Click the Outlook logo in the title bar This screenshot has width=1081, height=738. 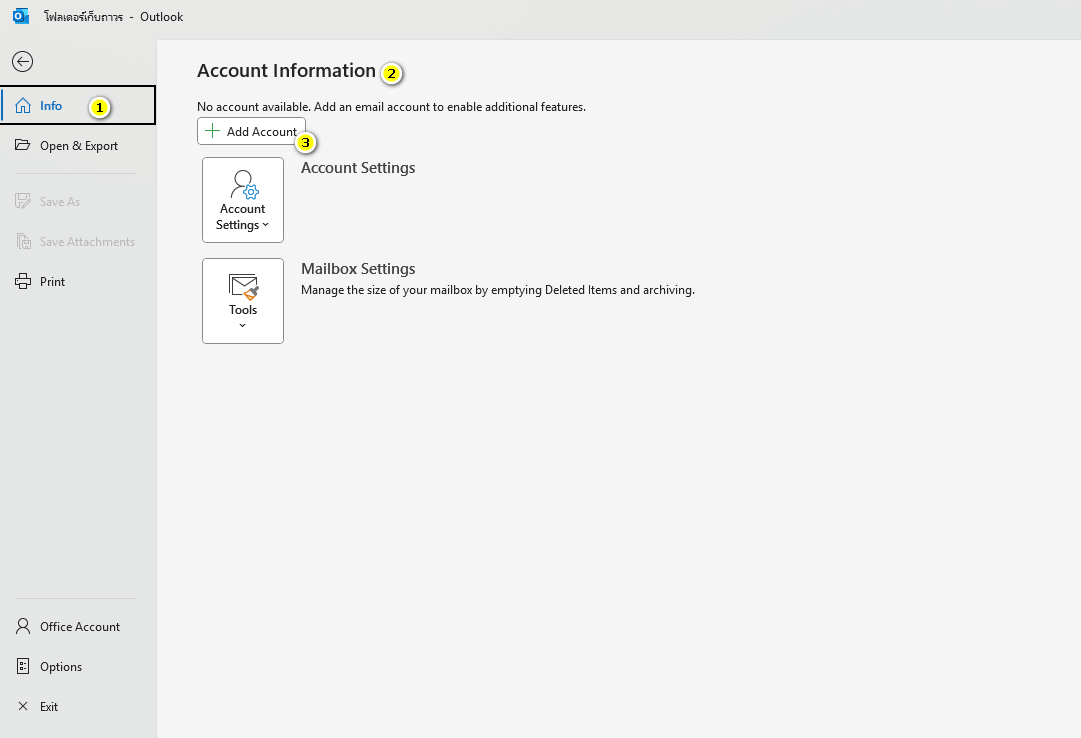pos(20,17)
